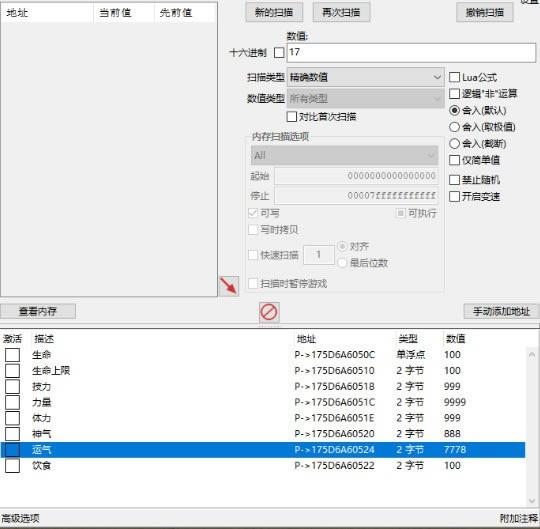Choose the 舍入(截断) radio option
The width and height of the screenshot is (540, 529).
[455, 144]
